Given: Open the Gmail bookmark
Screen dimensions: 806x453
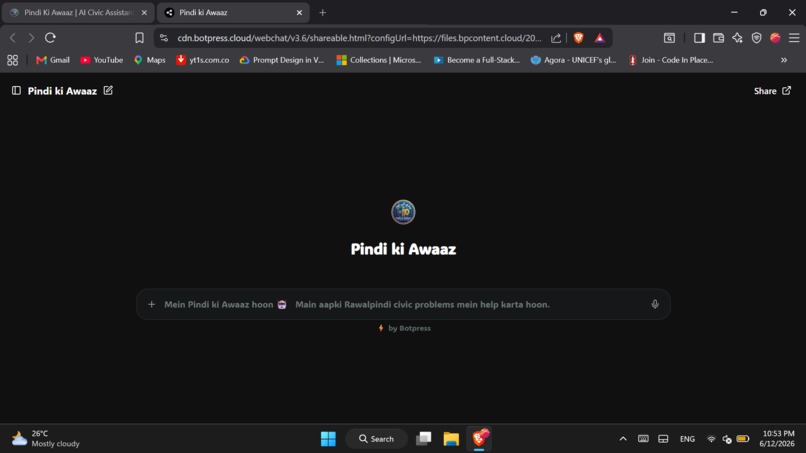Looking at the screenshot, I should (52, 60).
